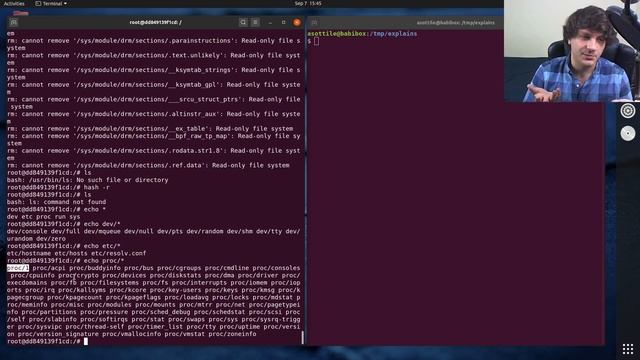This screenshot has width=640, height=360.
Task: Click the 'hash -r' command line
Action: tap(58, 187)
